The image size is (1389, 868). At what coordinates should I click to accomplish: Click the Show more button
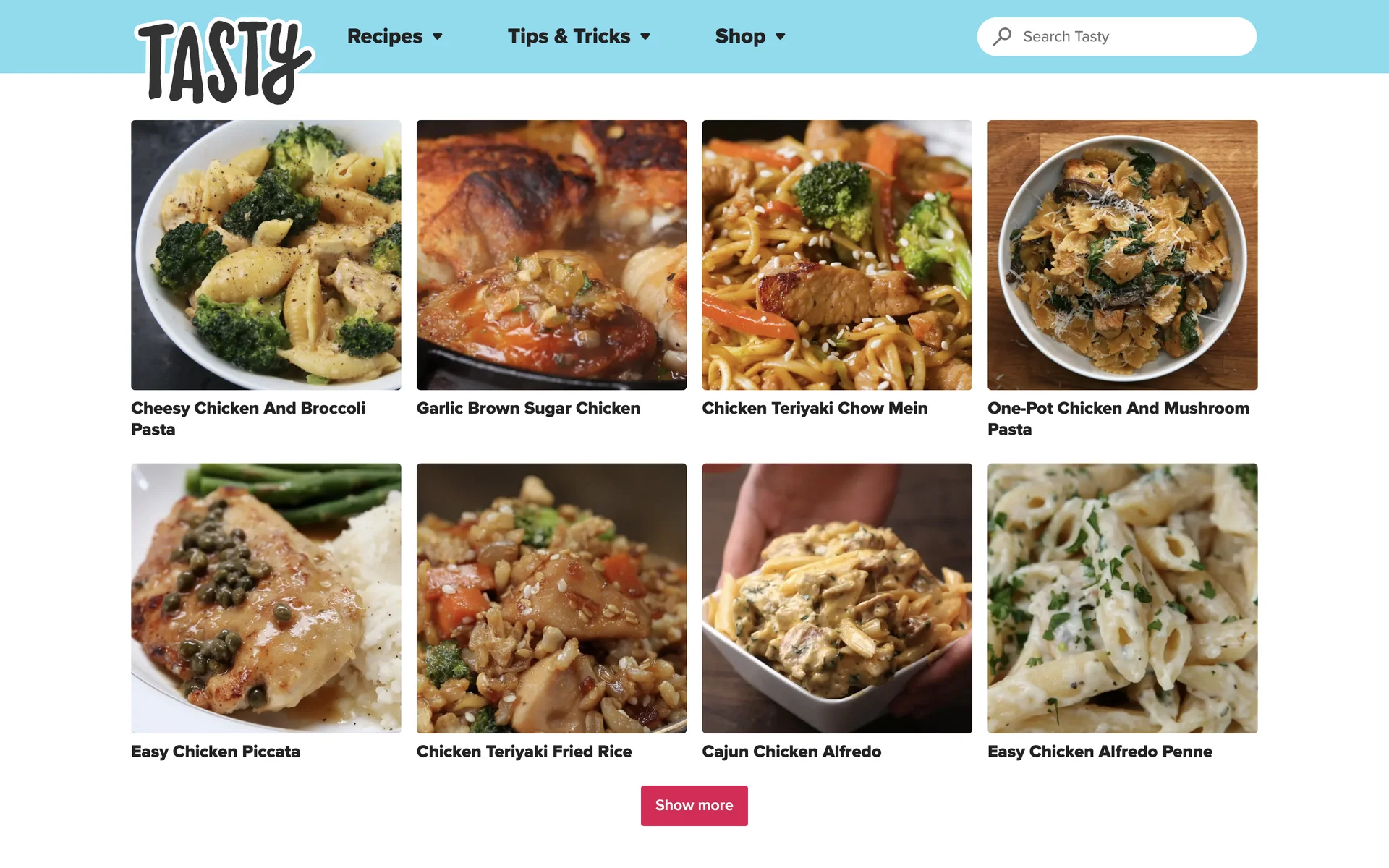point(694,805)
